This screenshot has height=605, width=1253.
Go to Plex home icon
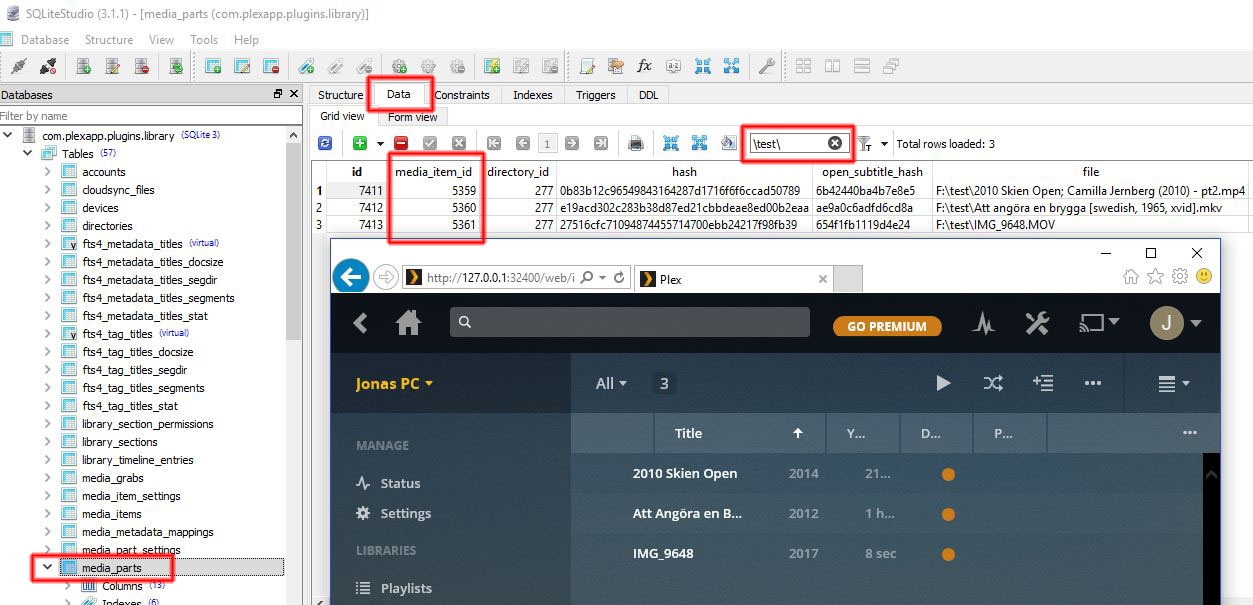(408, 323)
